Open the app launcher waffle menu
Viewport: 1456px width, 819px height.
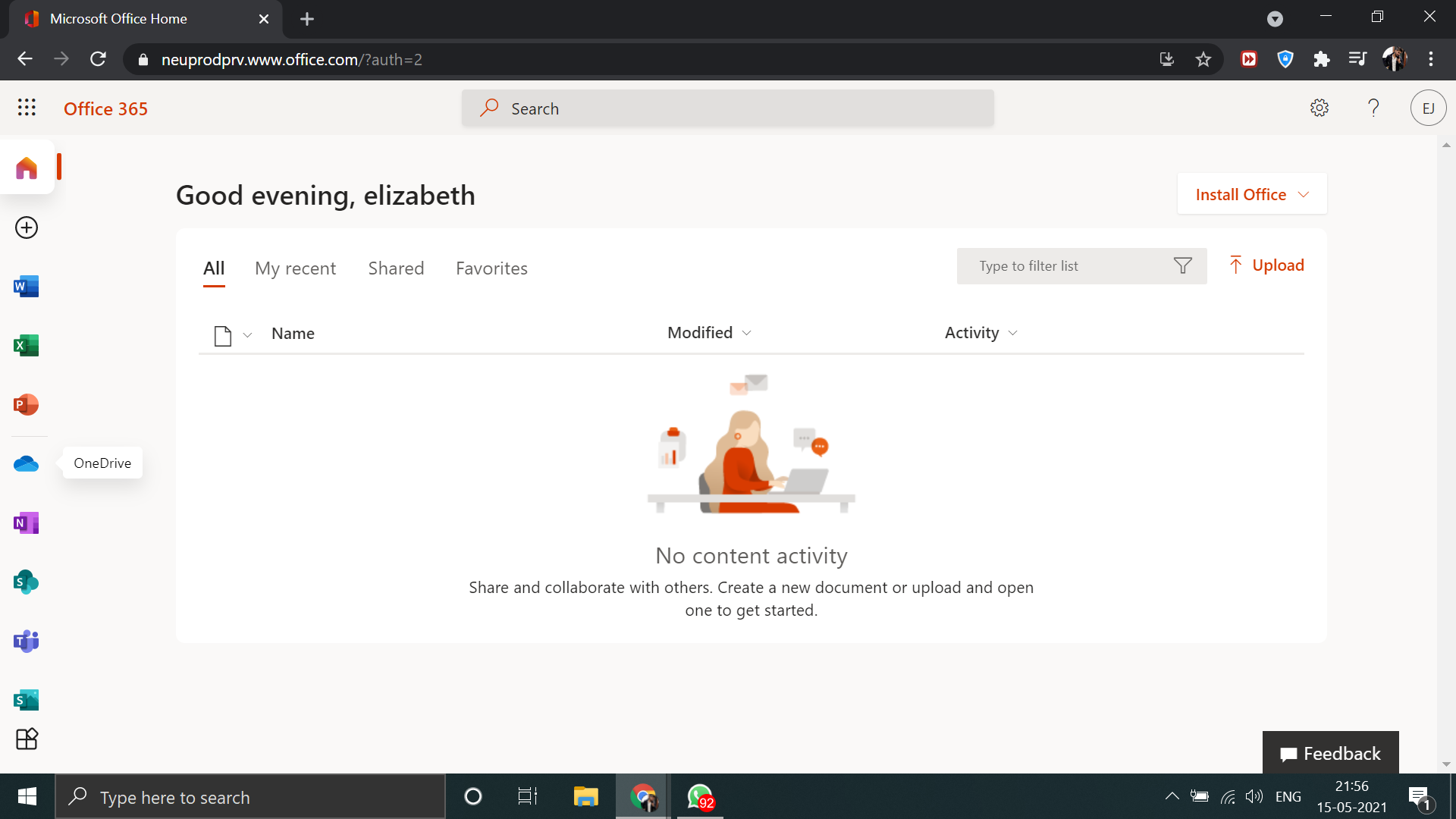(x=27, y=108)
